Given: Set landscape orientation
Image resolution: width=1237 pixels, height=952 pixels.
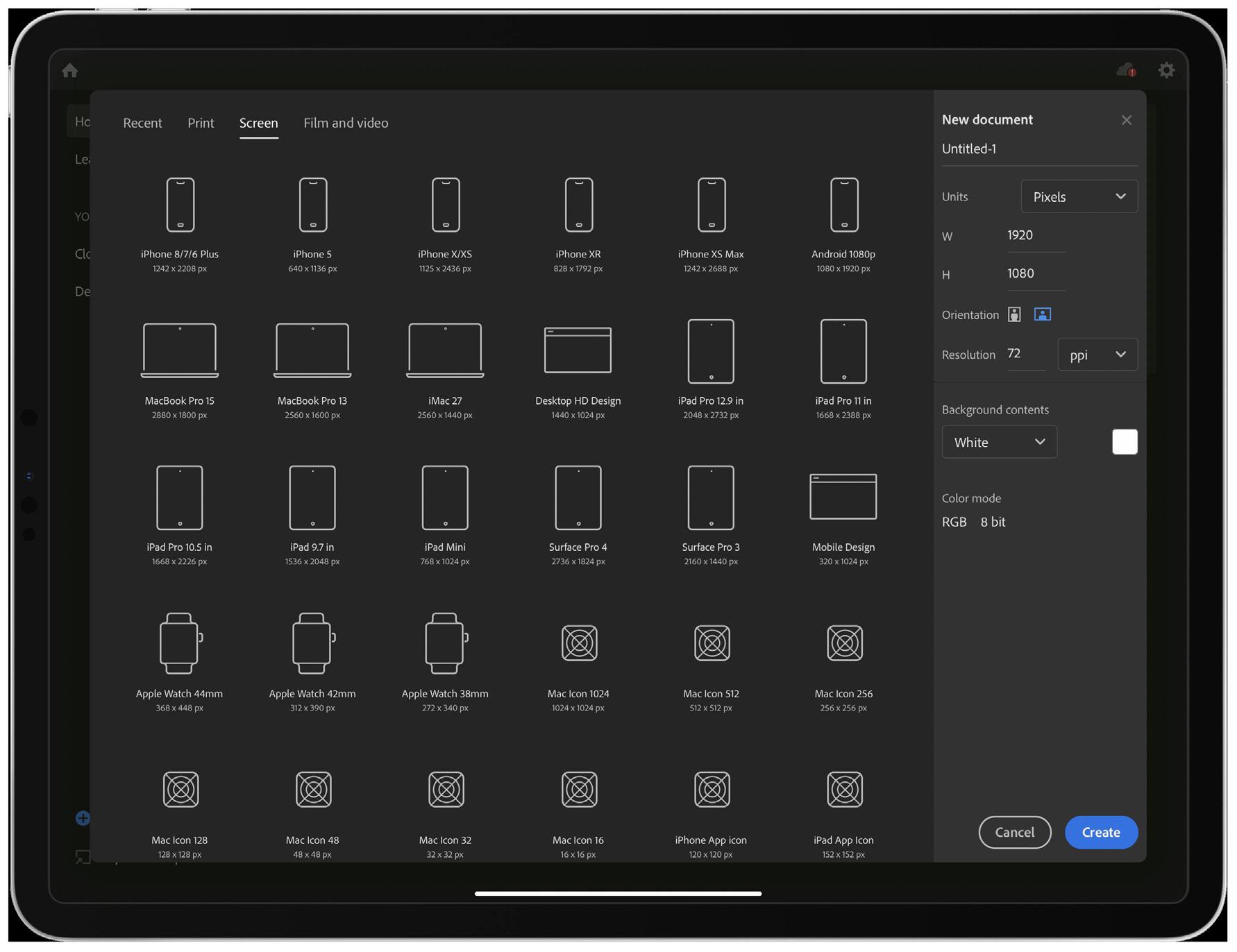Looking at the screenshot, I should [x=1042, y=314].
